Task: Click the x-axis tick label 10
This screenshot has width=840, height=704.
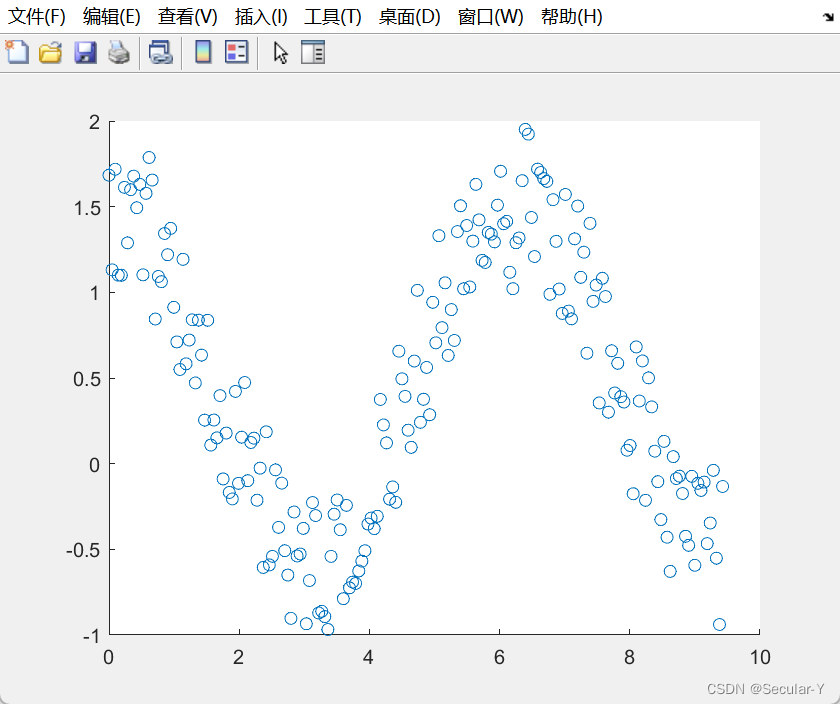Action: [760, 657]
